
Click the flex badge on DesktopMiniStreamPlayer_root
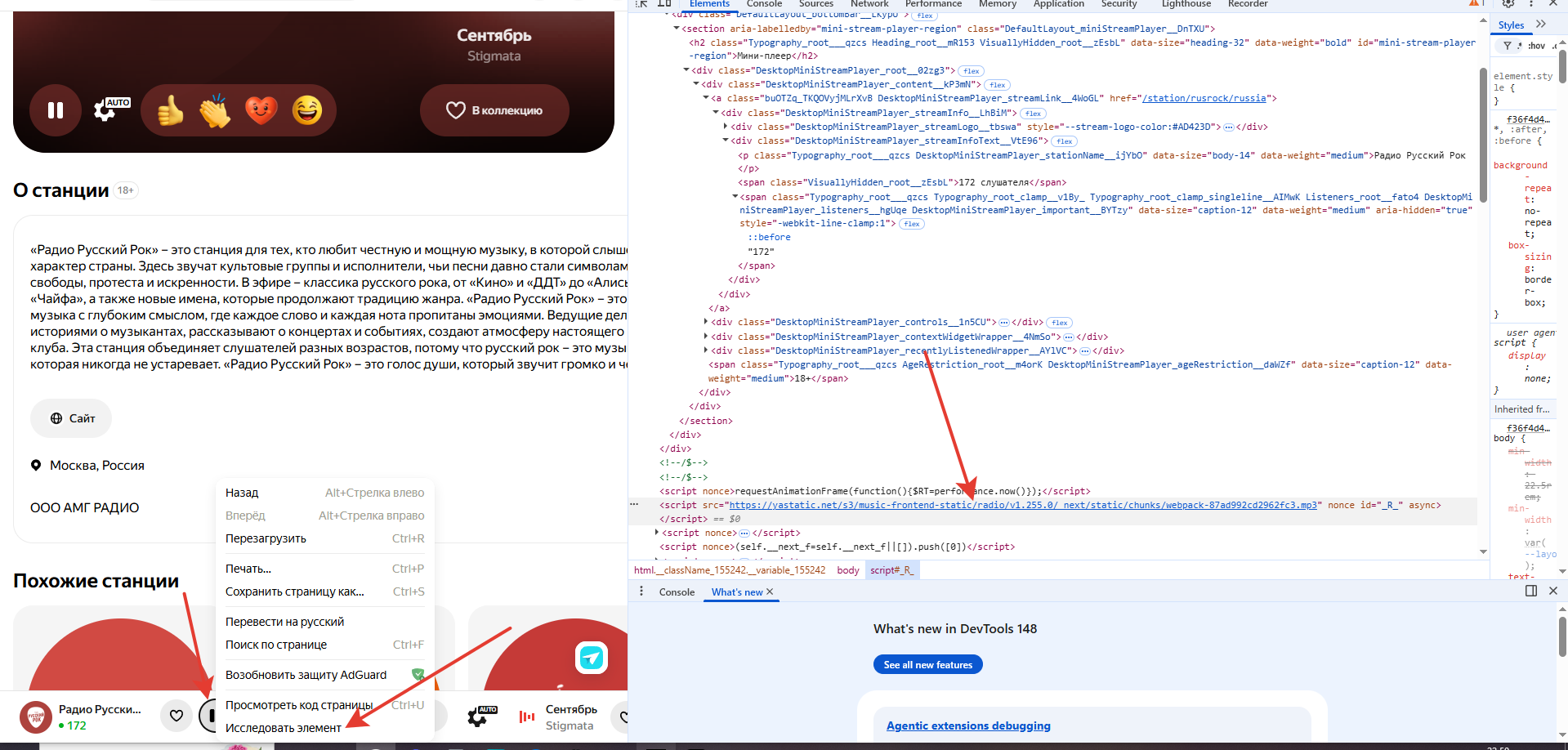tap(971, 71)
